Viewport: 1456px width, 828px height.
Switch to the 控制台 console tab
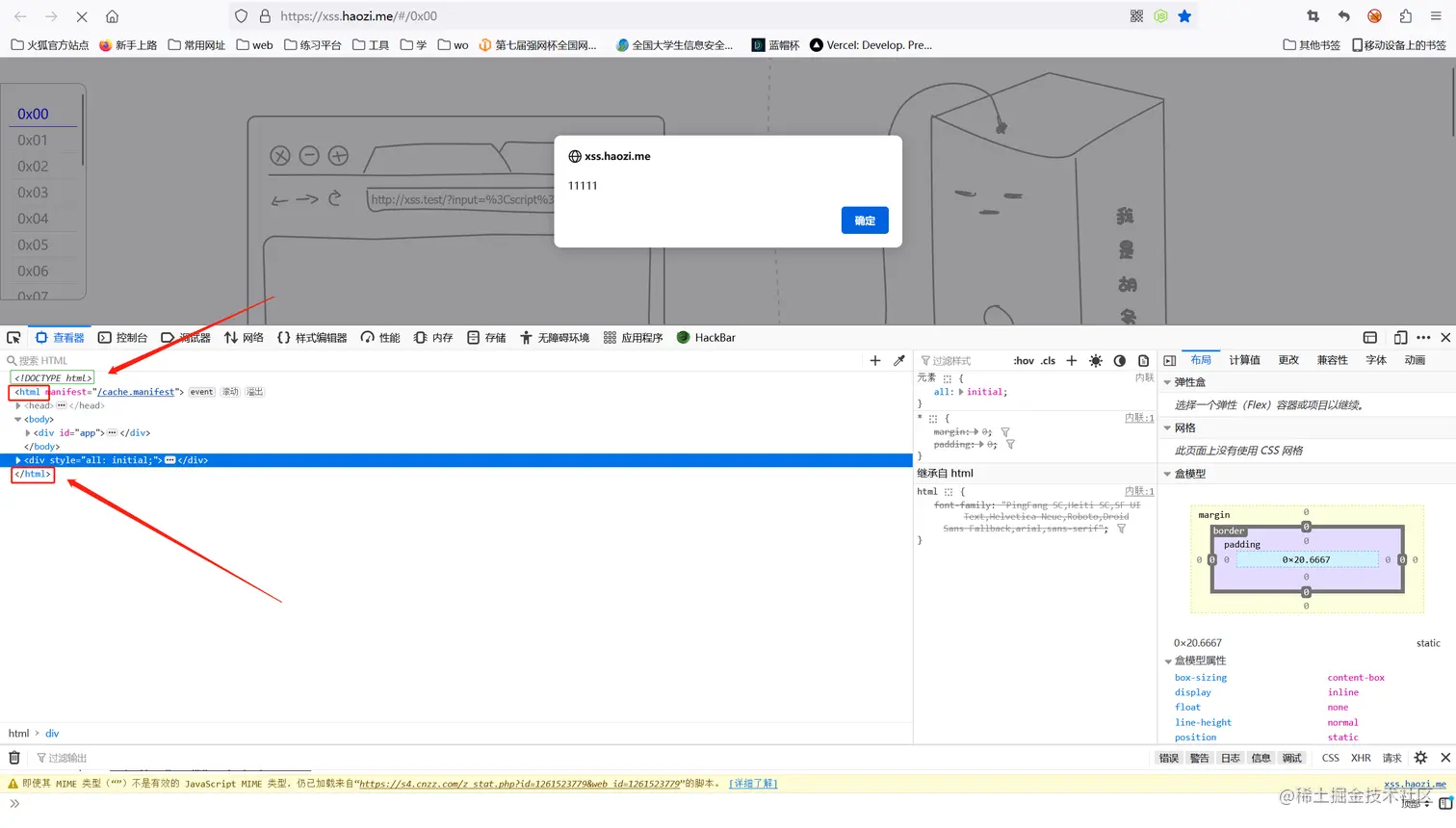123,338
